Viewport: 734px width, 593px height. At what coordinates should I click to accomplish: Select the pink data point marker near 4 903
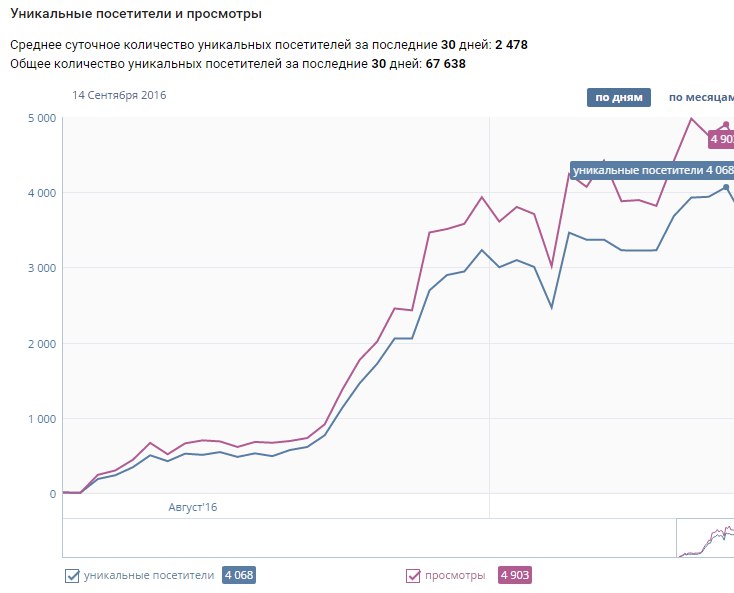pyautogui.click(x=726, y=125)
